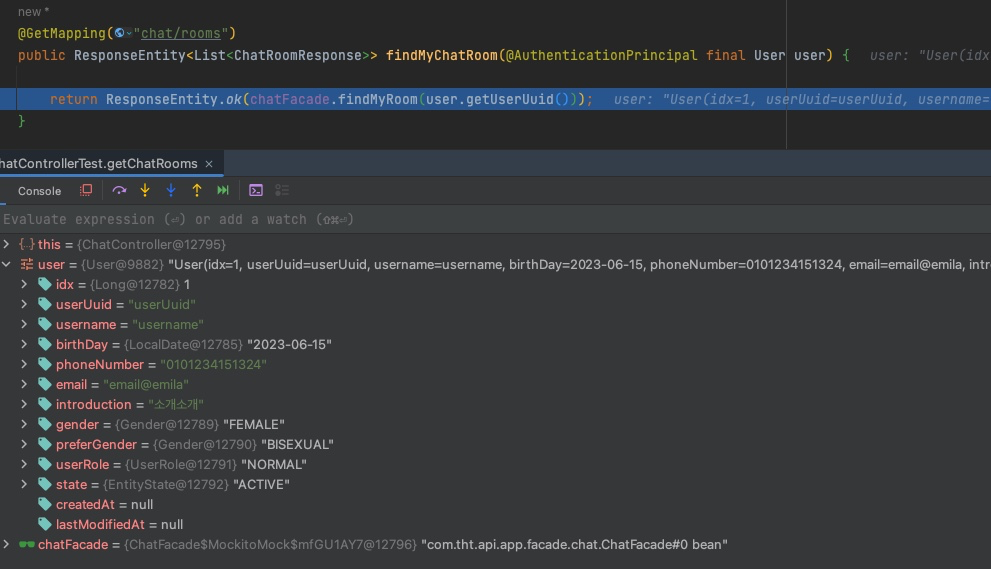Expand the idx field node
This screenshot has width=991, height=569.
click(24, 284)
